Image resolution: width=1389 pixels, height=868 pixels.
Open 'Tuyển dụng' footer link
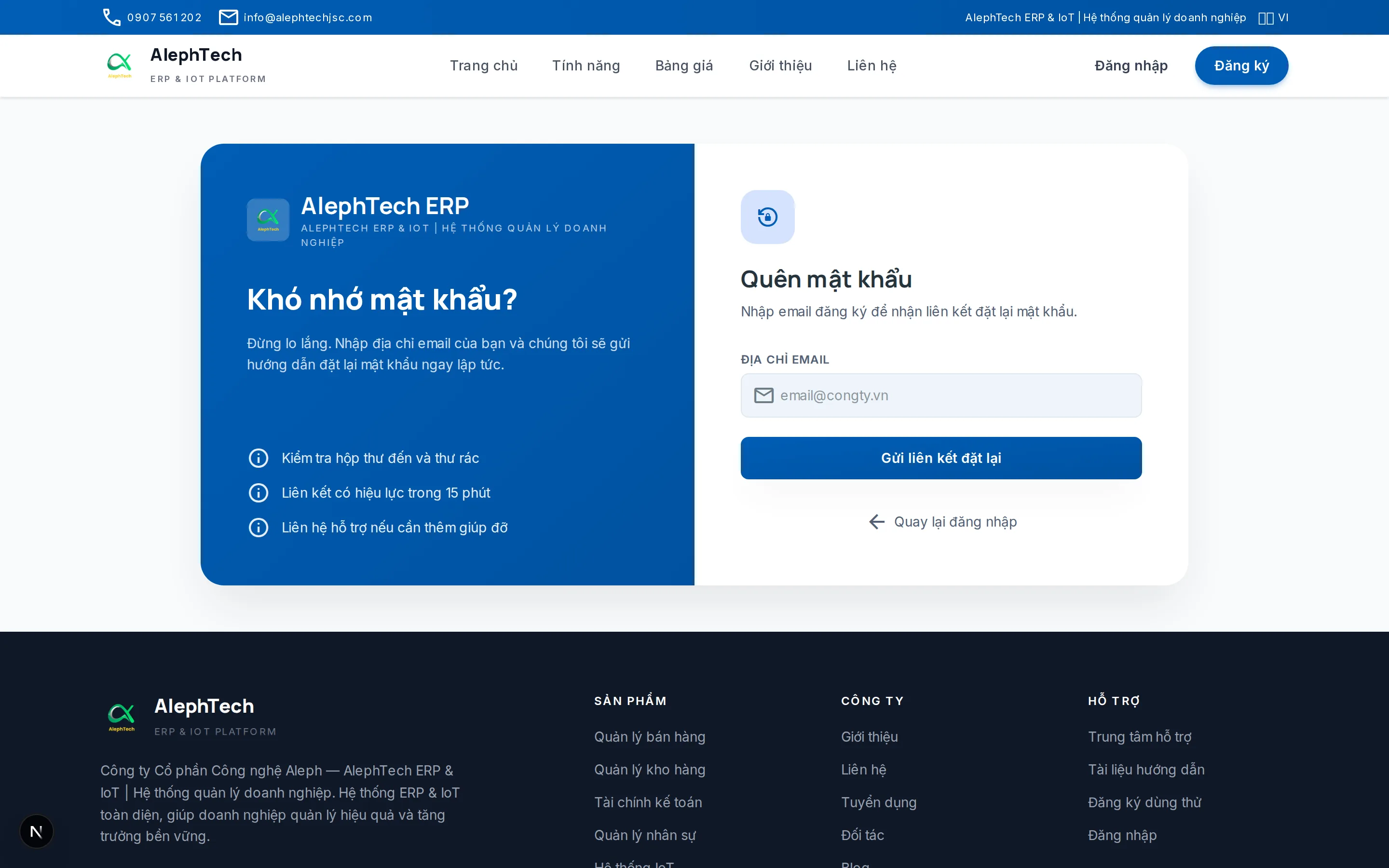point(879,802)
